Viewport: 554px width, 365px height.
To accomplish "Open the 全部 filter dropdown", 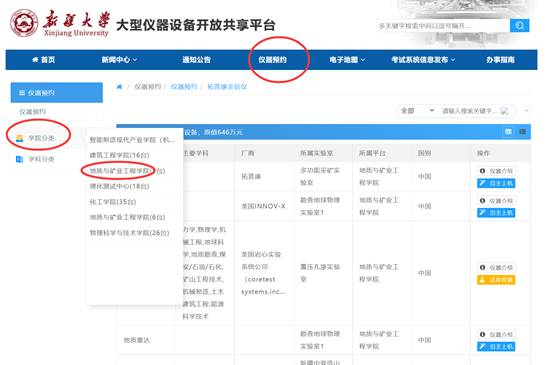I will [417, 111].
